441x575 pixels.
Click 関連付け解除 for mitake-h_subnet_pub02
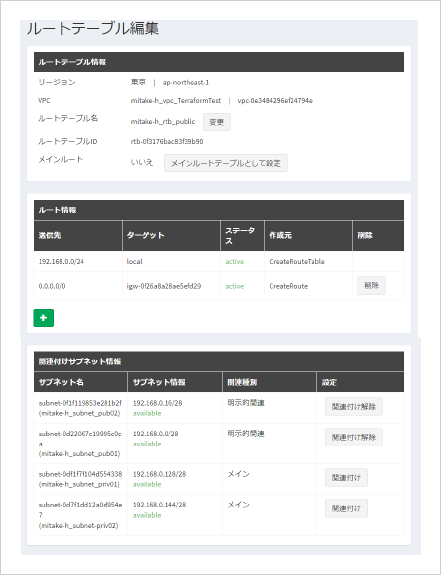pos(354,406)
